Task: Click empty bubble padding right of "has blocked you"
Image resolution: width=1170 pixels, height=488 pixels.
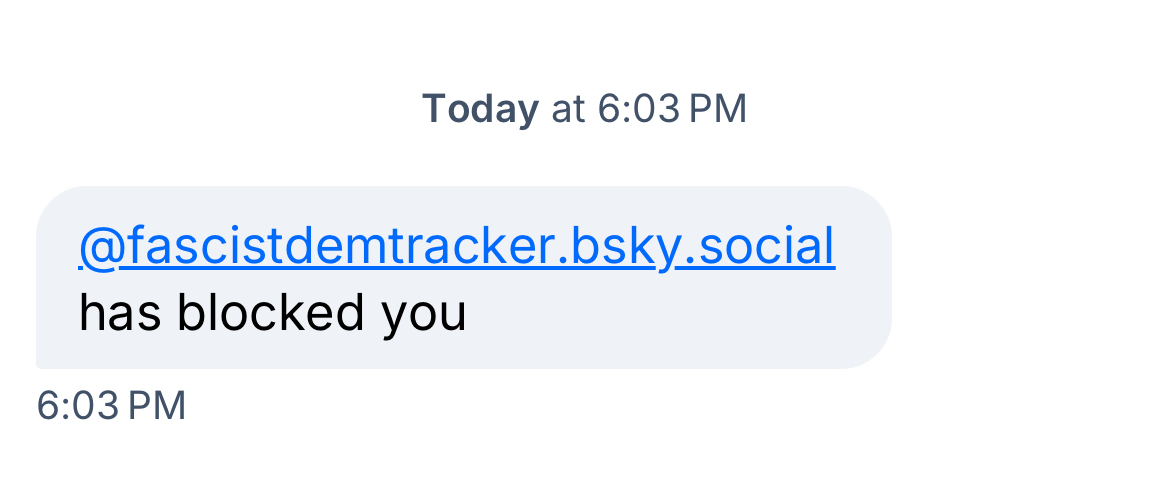Action: (x=680, y=314)
